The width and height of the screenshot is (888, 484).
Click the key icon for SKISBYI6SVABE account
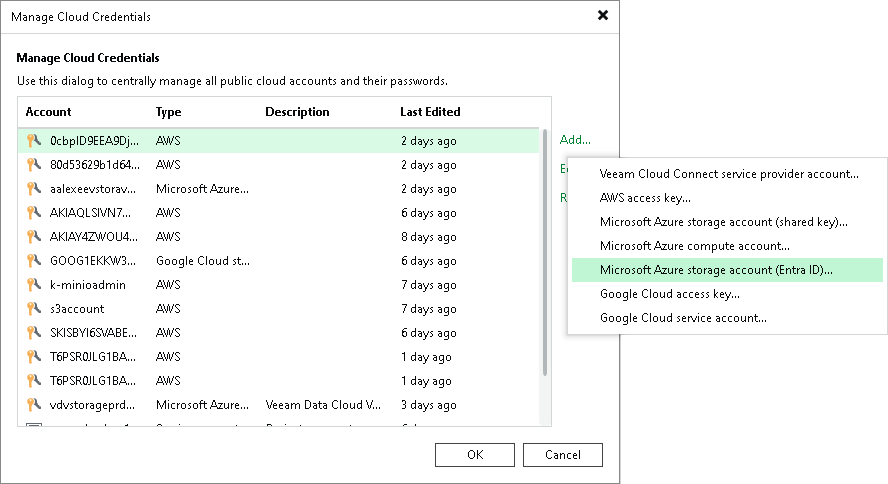click(34, 333)
